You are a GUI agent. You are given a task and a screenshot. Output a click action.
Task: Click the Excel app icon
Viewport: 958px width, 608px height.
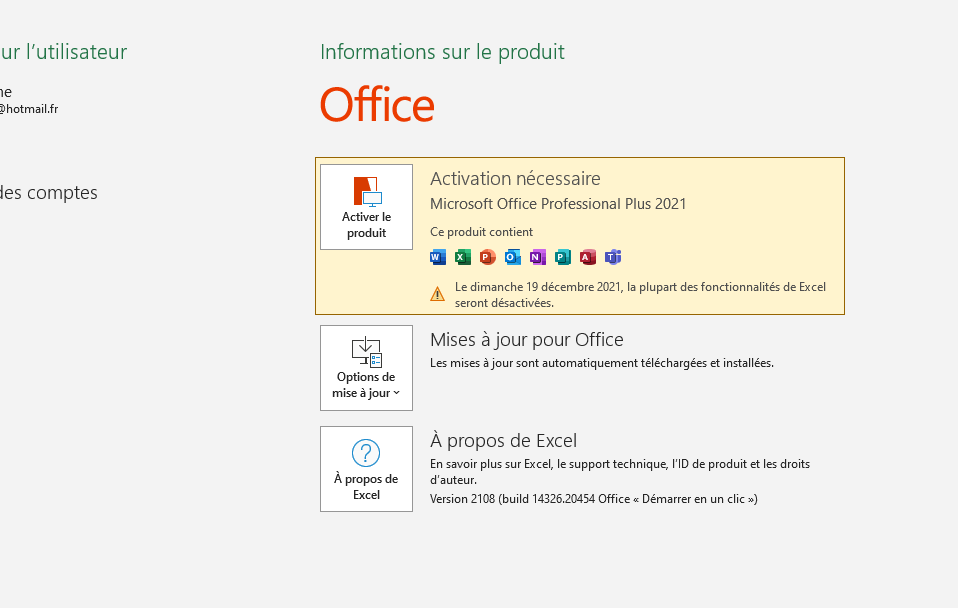point(463,257)
